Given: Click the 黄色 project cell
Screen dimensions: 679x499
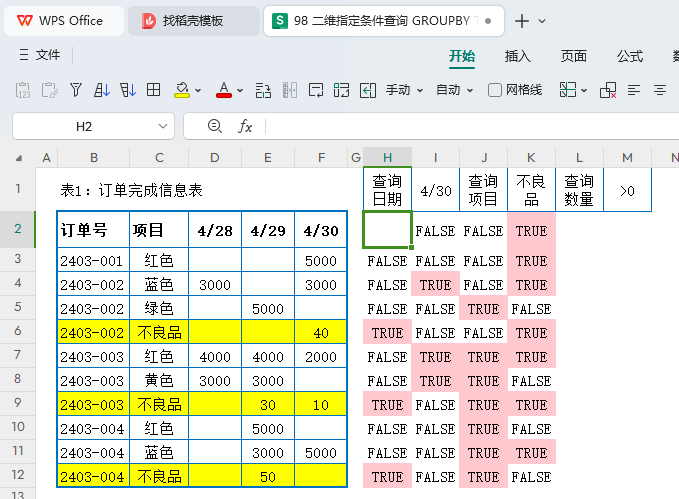Looking at the screenshot, I should click(159, 380).
